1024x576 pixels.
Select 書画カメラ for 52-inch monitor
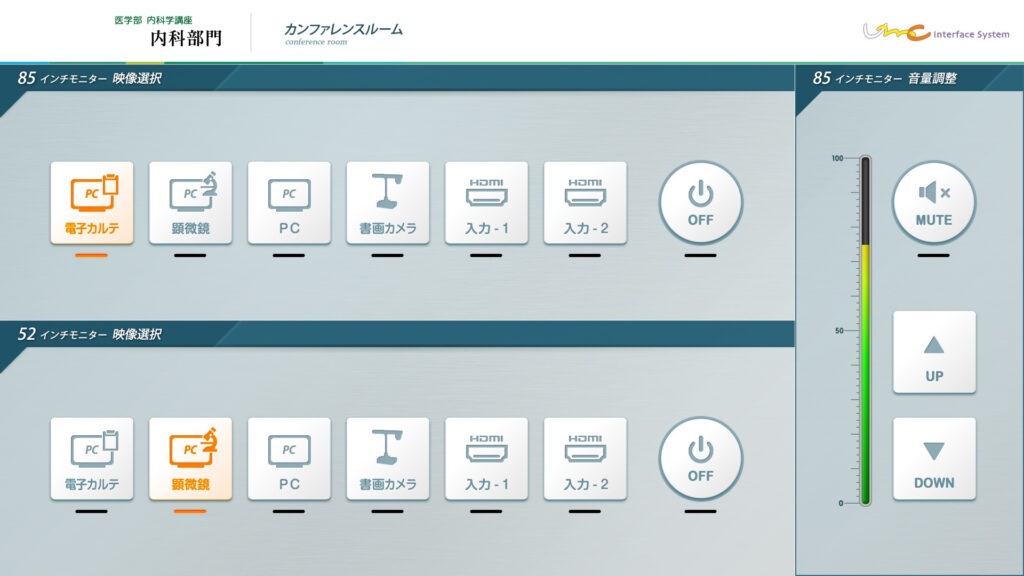point(388,459)
